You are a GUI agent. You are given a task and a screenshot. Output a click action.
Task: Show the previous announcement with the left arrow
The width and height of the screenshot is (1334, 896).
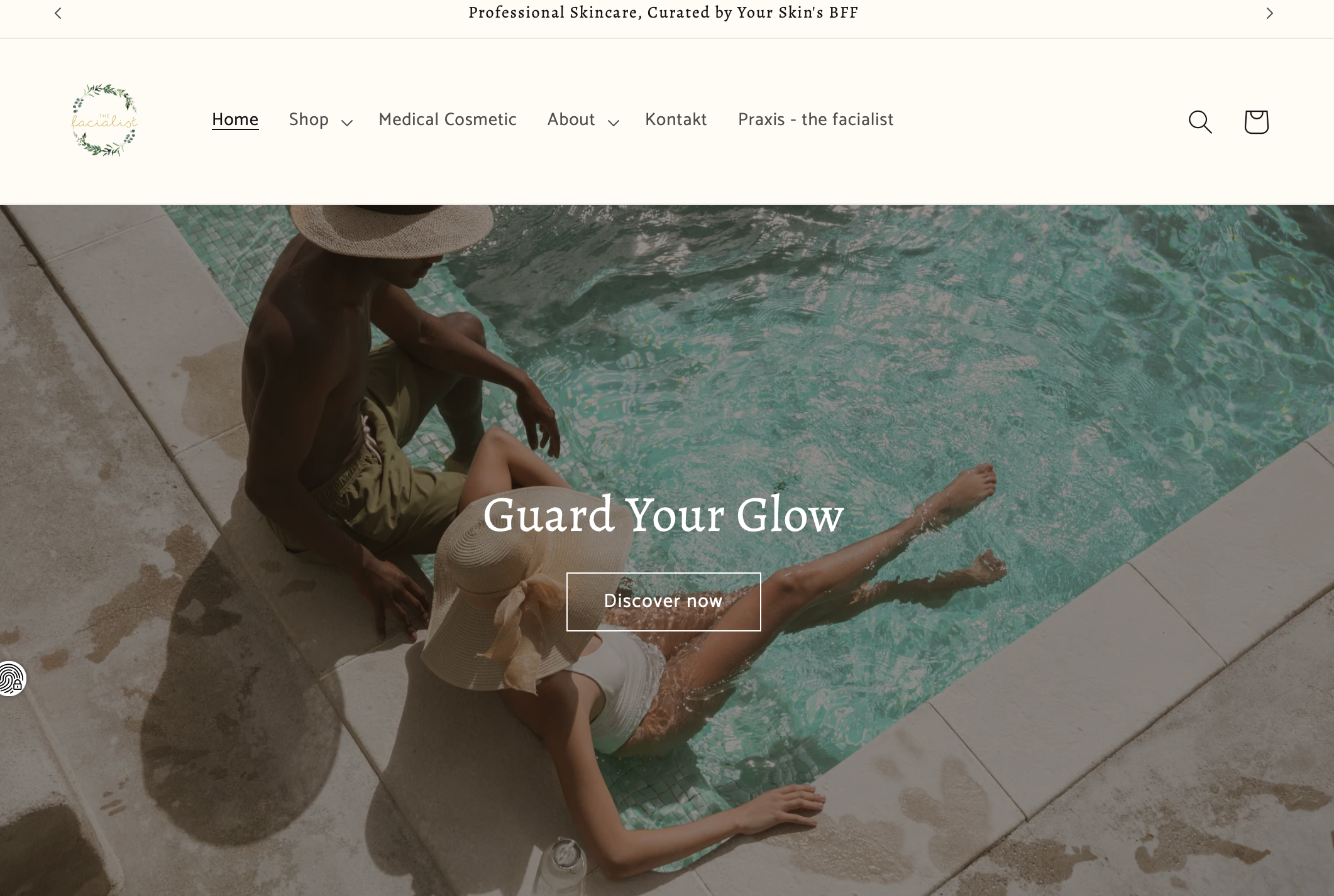[x=58, y=13]
